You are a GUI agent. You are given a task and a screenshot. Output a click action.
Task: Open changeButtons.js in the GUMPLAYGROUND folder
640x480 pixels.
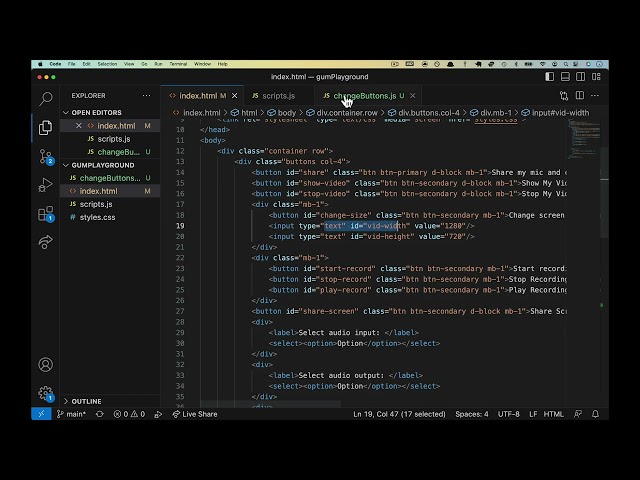[110, 178]
